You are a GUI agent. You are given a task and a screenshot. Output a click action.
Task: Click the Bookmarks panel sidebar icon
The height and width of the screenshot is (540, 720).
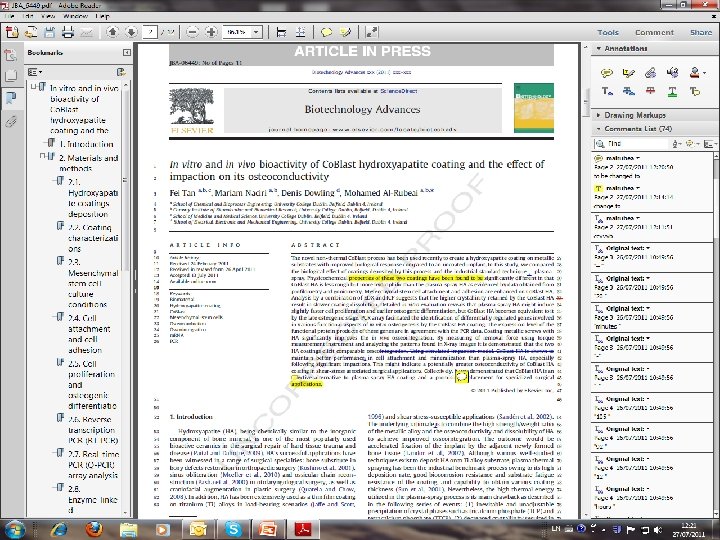(10, 97)
